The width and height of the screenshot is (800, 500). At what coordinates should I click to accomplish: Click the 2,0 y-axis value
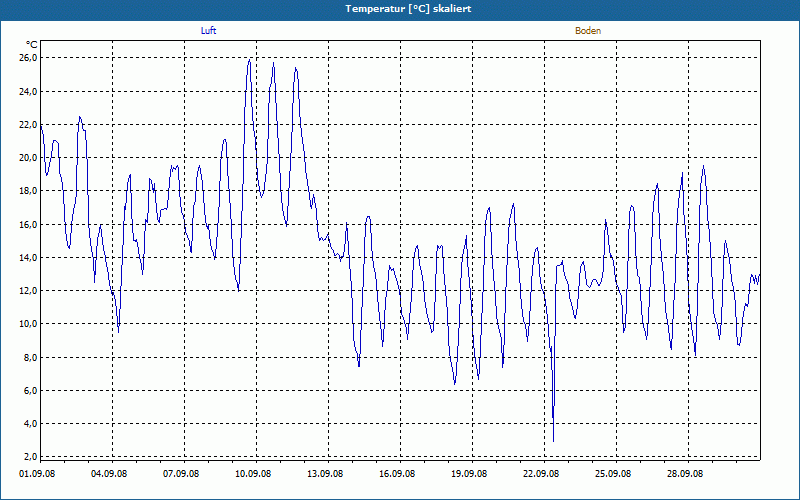pyautogui.click(x=31, y=457)
